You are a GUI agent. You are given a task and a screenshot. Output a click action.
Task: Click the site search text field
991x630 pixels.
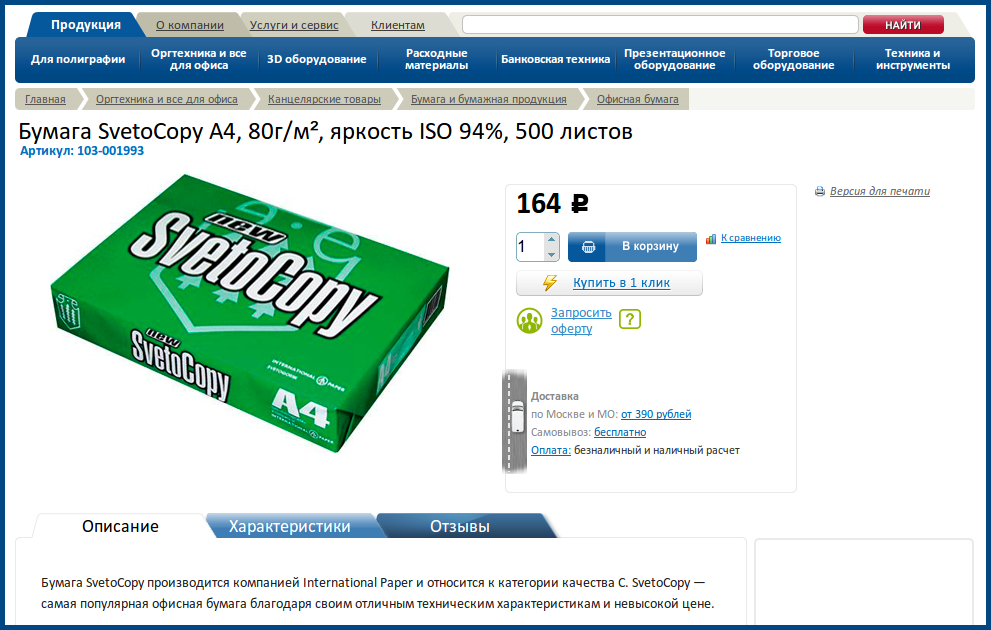pyautogui.click(x=660, y=25)
